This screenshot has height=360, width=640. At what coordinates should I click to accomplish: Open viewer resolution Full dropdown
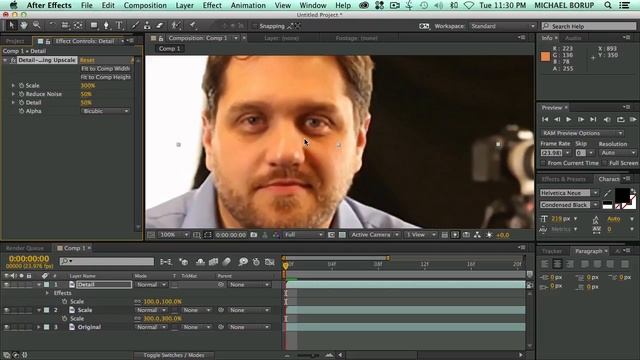click(304, 235)
